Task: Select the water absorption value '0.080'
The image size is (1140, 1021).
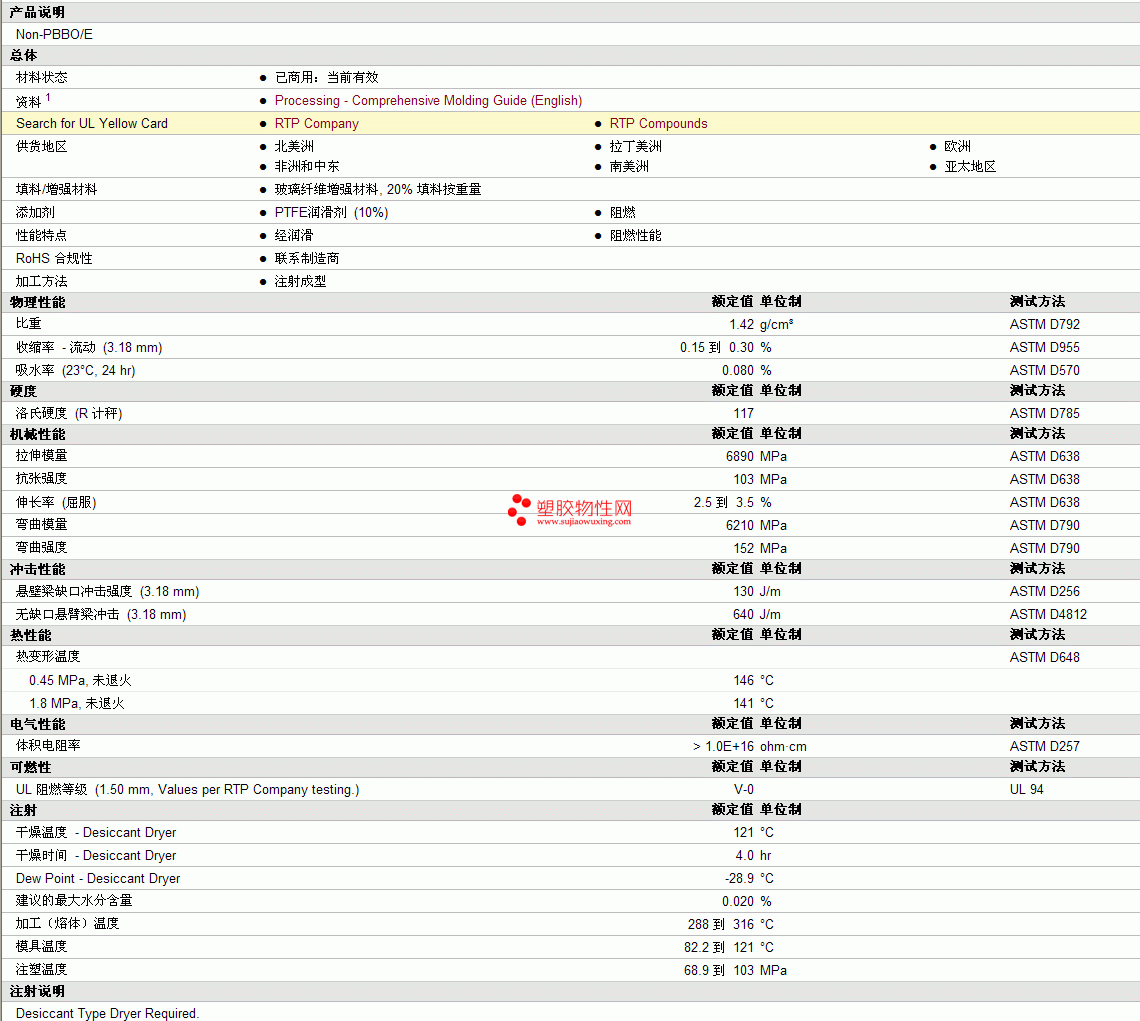Action: [x=738, y=371]
